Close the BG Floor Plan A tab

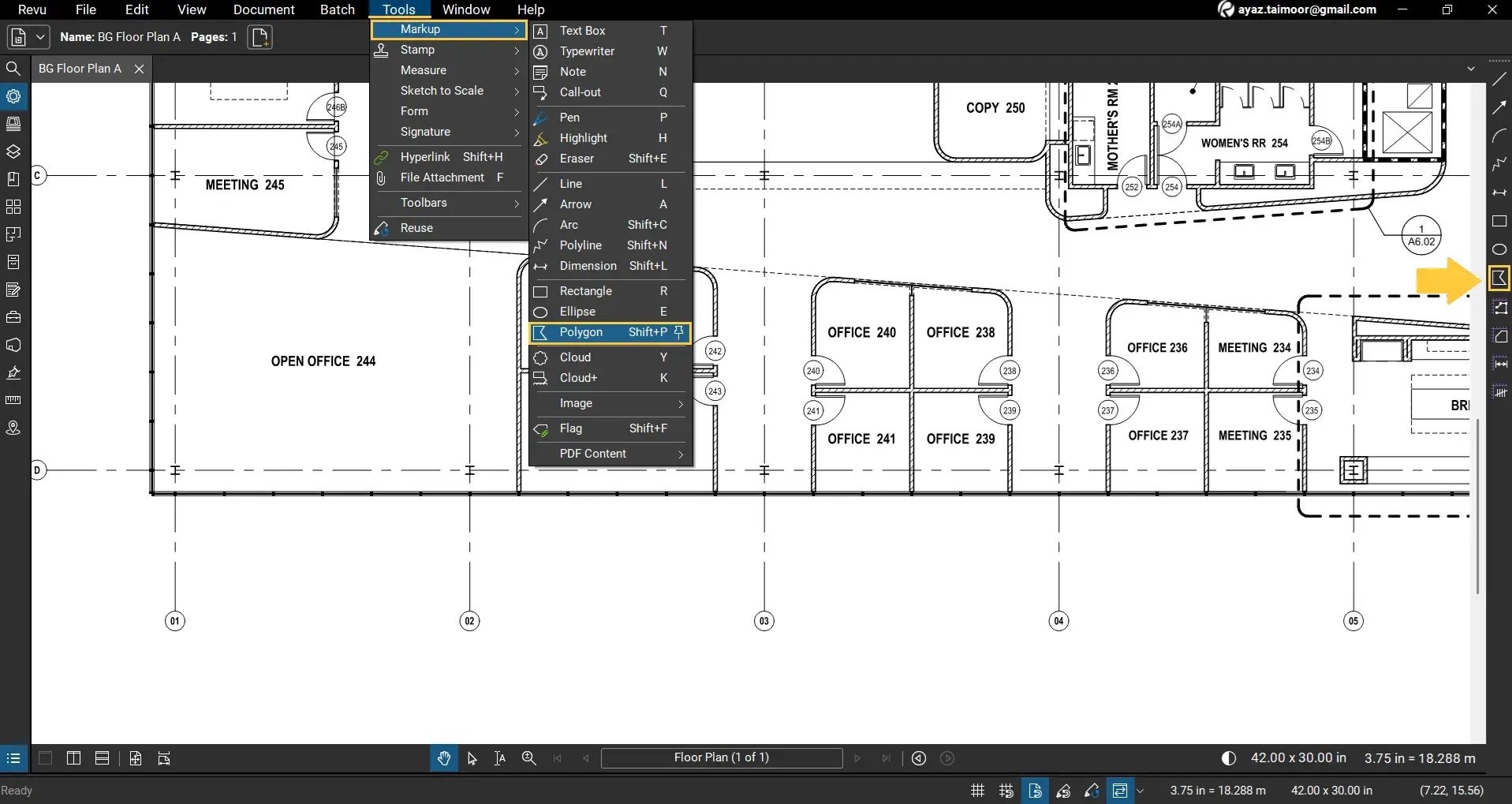[139, 69]
